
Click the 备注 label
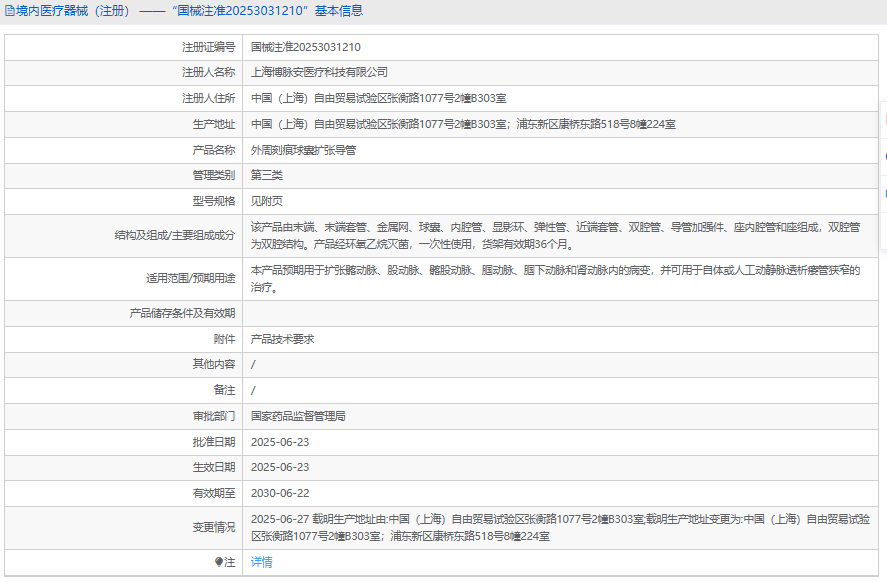225,390
